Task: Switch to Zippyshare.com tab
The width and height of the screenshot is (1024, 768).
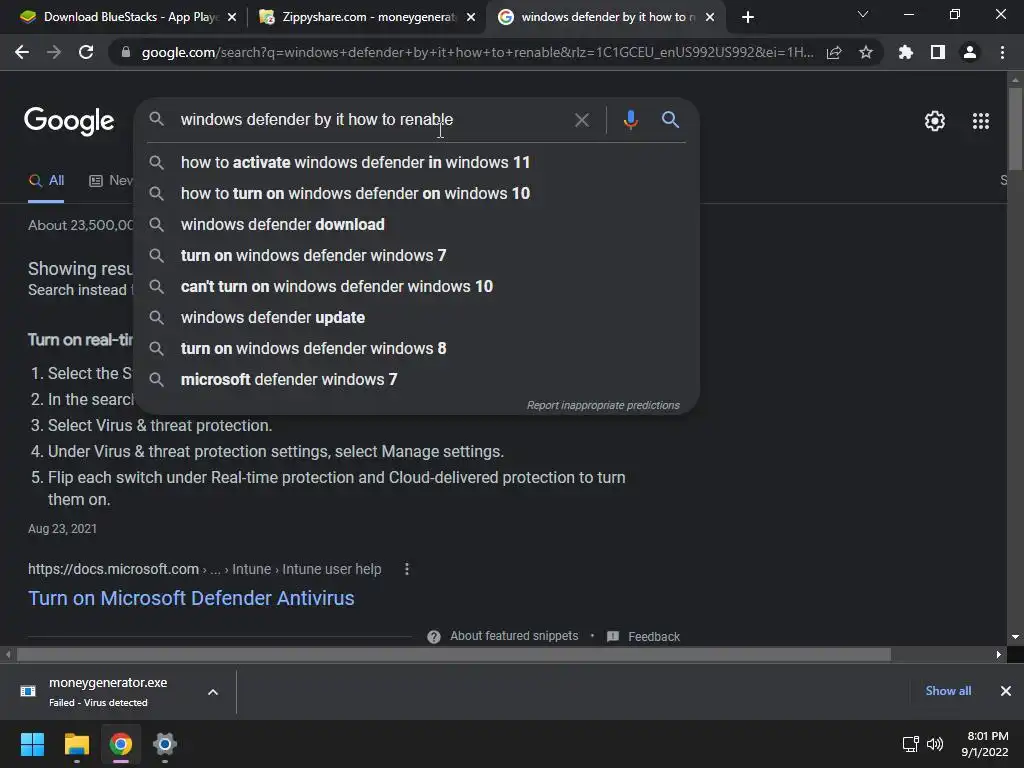Action: (x=366, y=17)
